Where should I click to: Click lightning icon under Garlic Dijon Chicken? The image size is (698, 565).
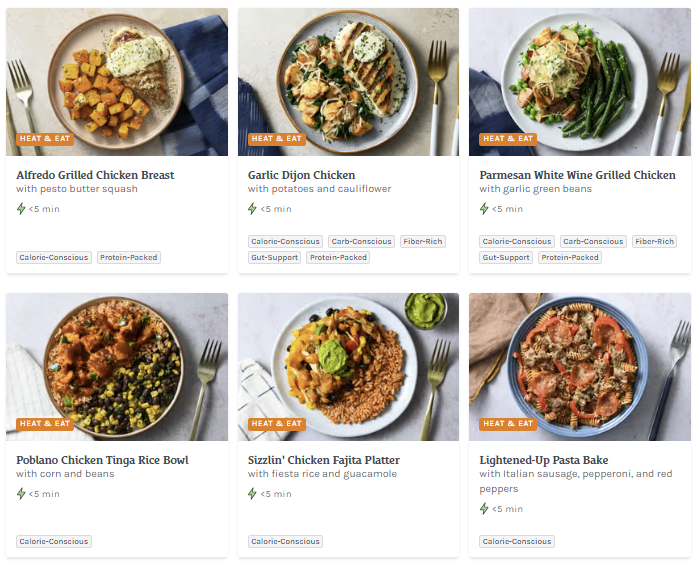(253, 209)
